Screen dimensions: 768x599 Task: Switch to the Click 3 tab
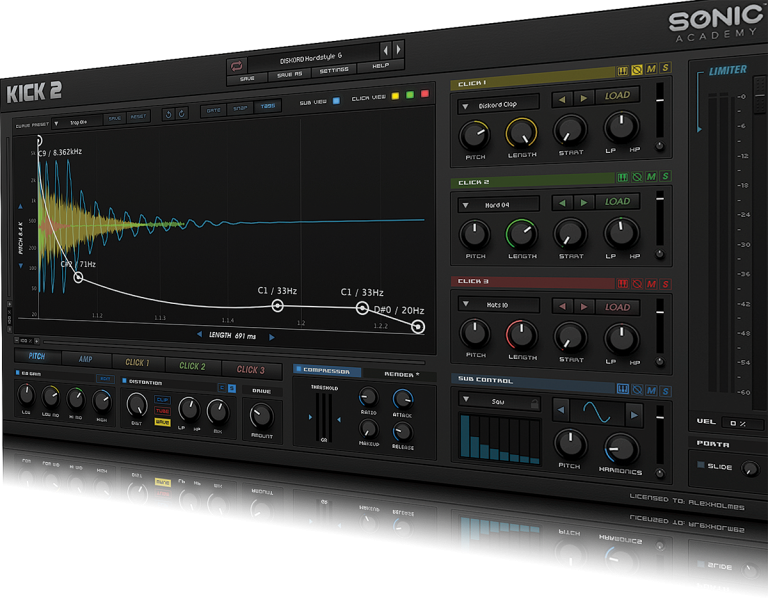[251, 370]
